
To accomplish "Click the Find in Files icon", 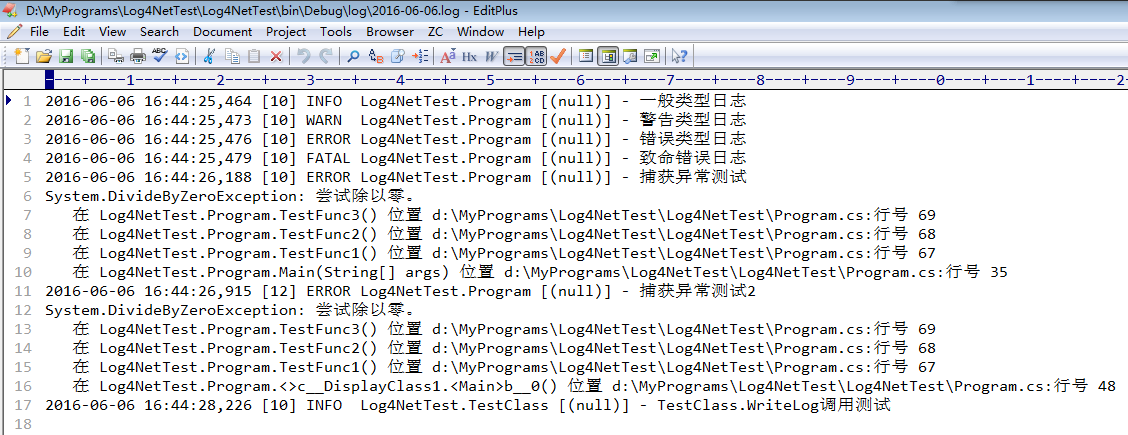I will [x=398, y=56].
